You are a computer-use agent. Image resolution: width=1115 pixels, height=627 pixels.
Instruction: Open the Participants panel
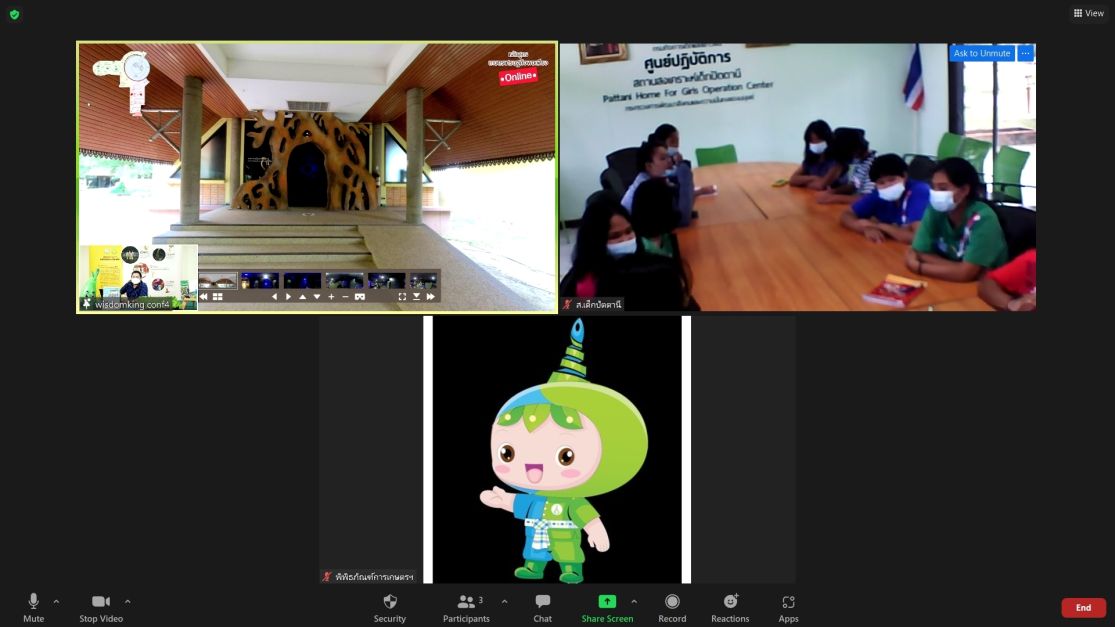[466, 608]
